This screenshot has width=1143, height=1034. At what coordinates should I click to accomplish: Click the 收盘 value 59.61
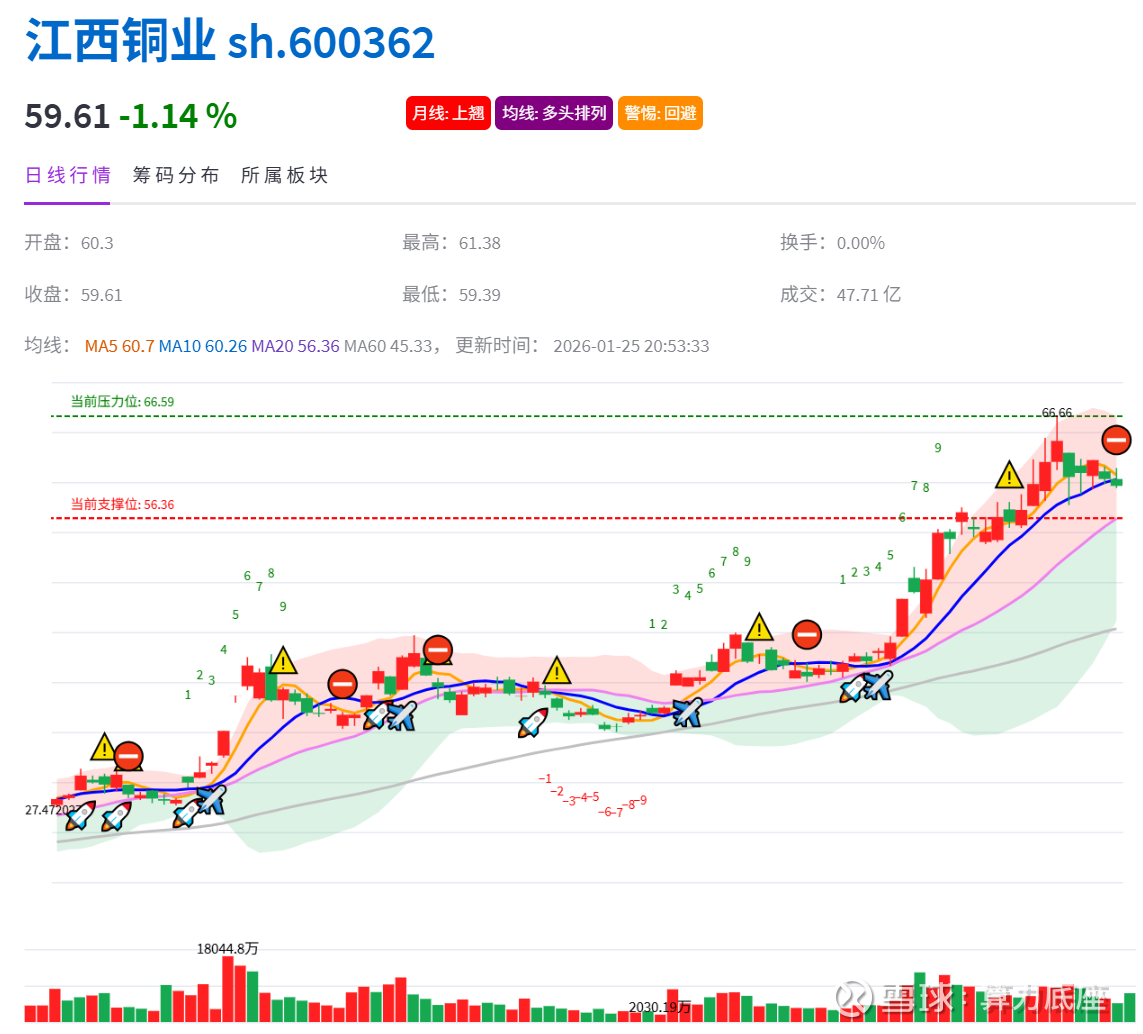(101, 295)
